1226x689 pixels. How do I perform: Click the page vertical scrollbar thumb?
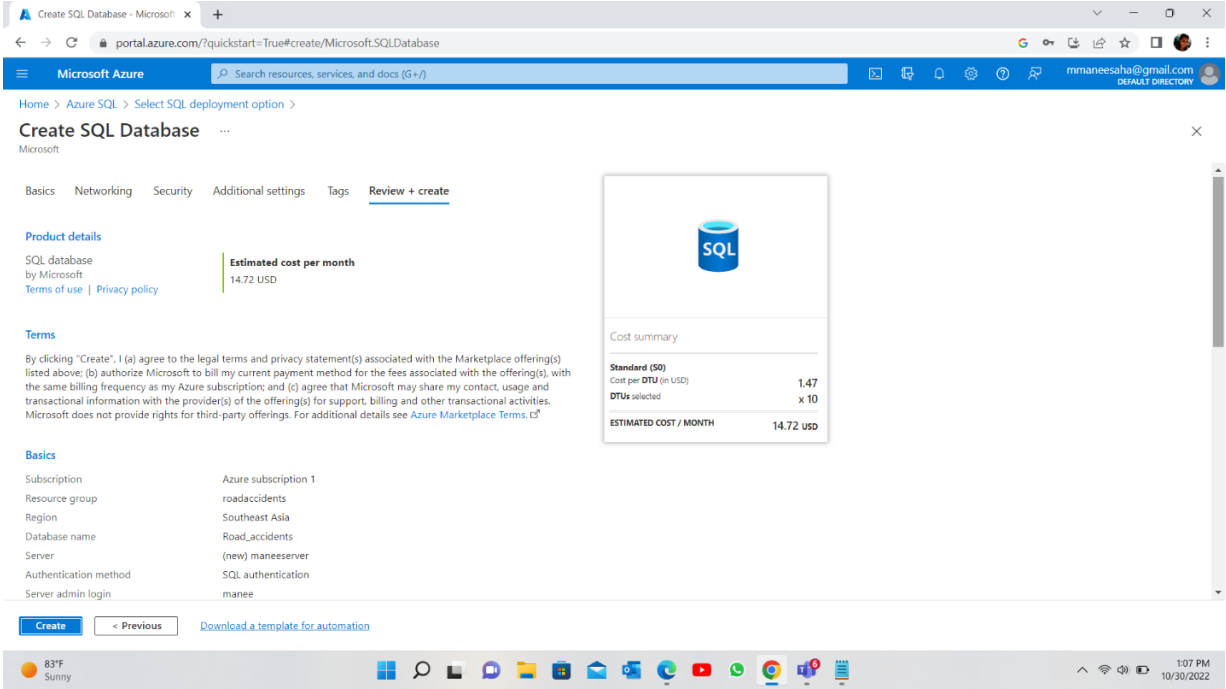(1217, 262)
